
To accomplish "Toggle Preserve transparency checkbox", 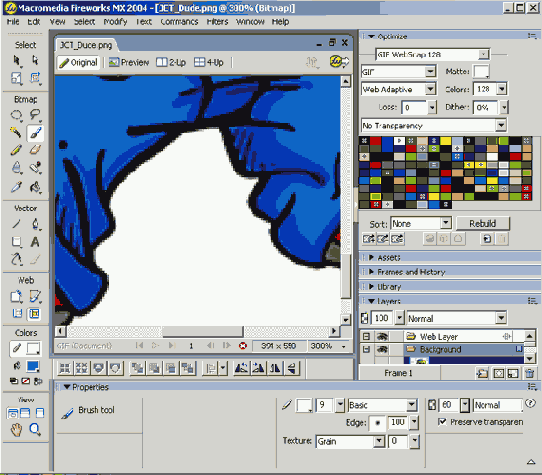I will [442, 422].
